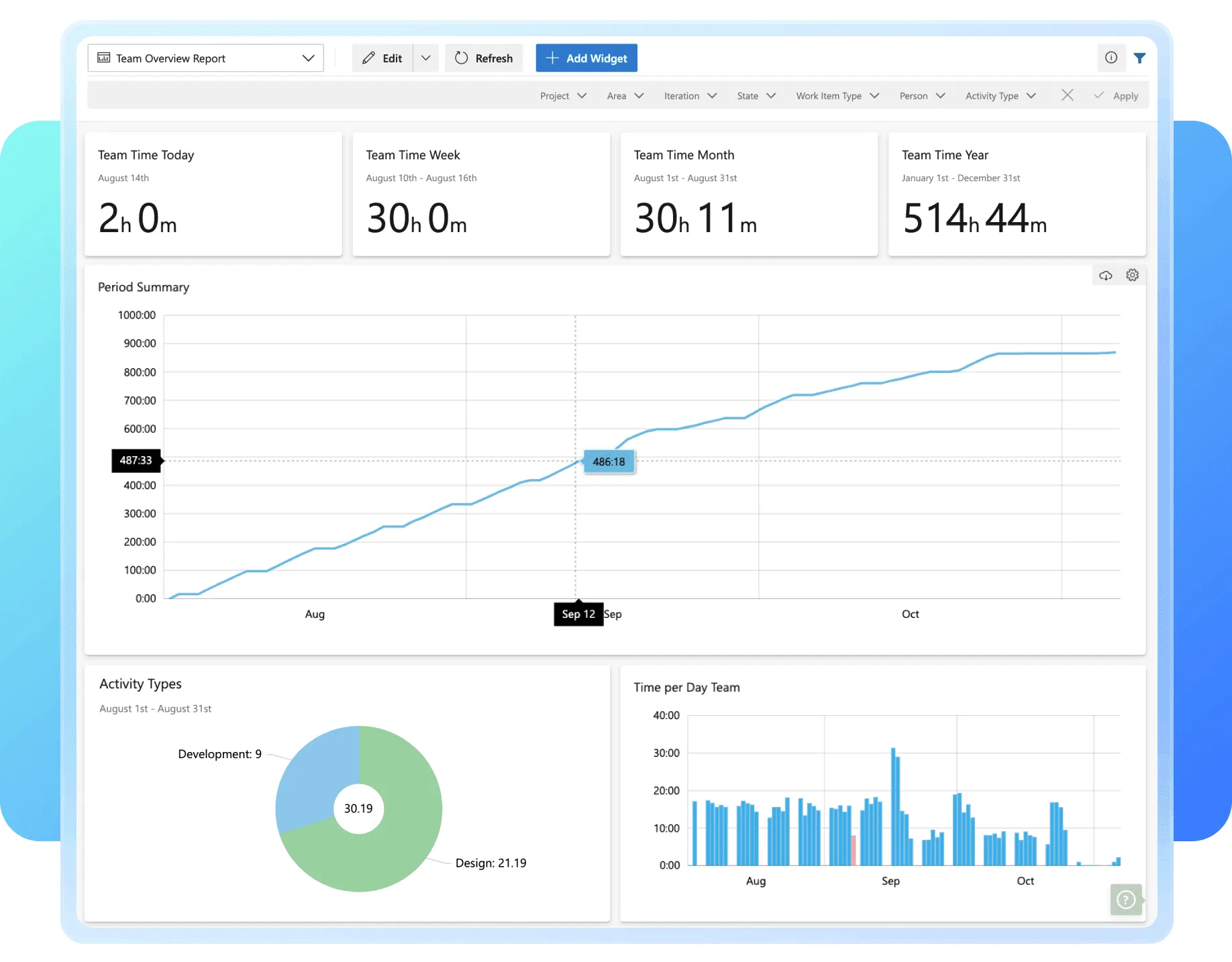The height and width of the screenshot is (962, 1232).
Task: Open the Team Overview Report dropdown
Action: point(205,58)
